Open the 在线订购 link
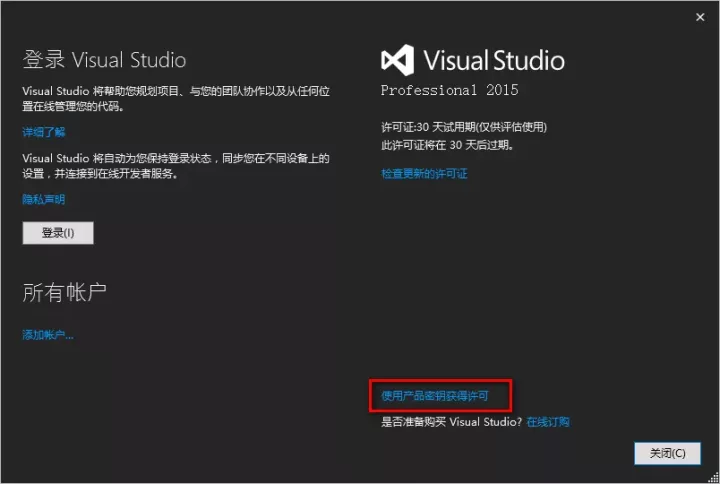720x484 pixels. pos(548,422)
